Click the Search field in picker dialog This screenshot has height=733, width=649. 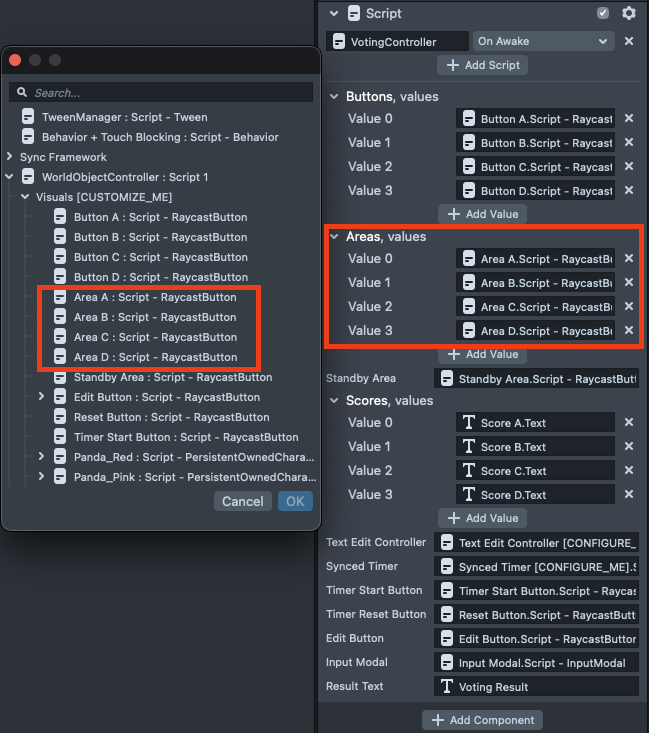click(x=161, y=93)
